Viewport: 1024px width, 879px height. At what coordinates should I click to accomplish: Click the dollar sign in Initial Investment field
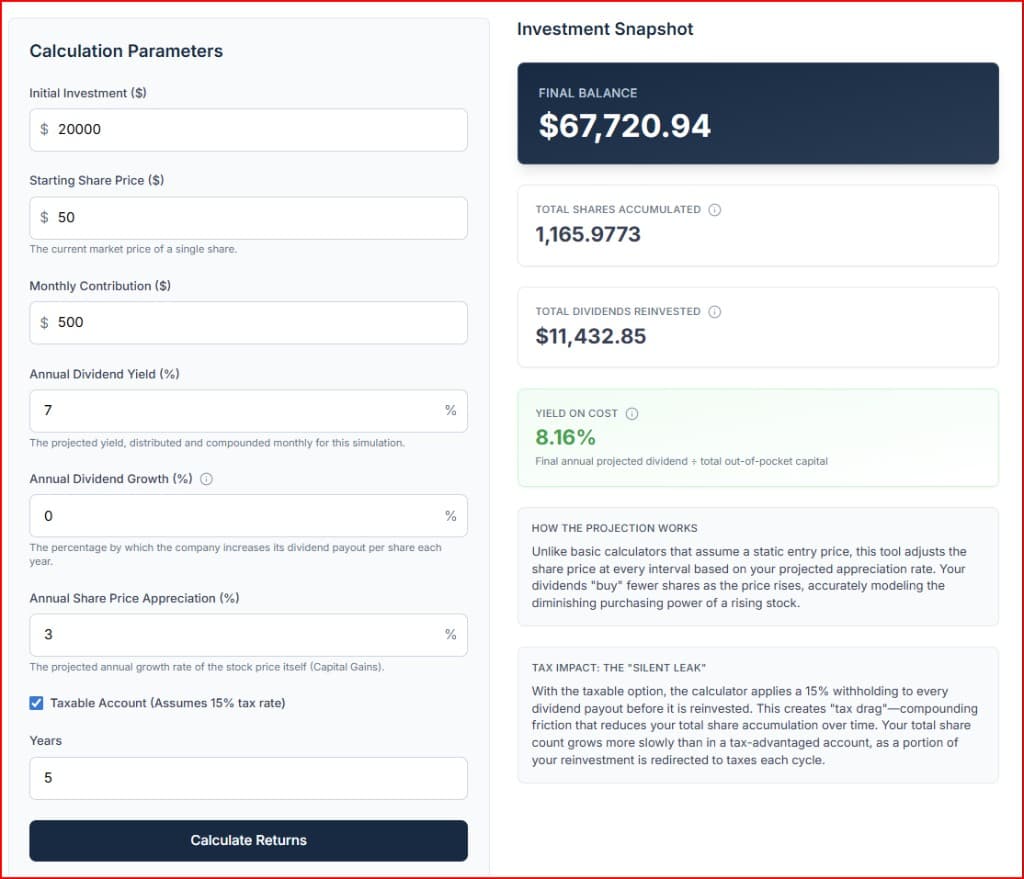coord(44,129)
